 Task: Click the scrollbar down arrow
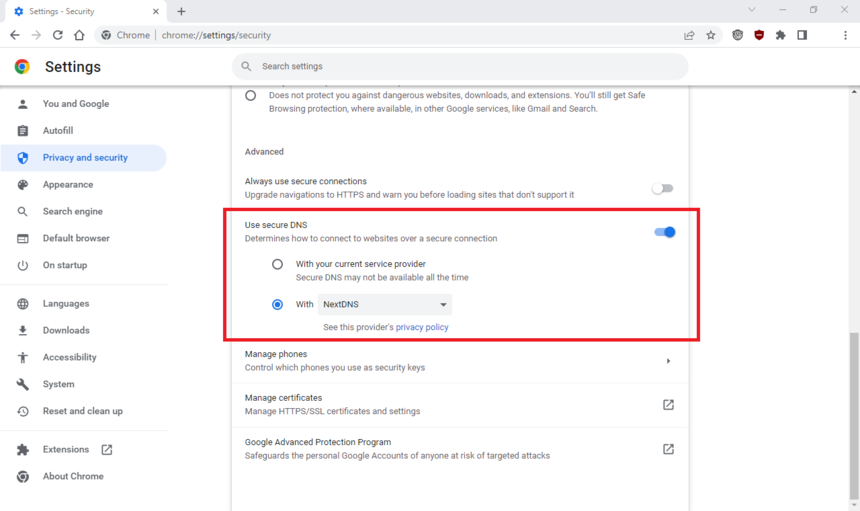[854, 505]
